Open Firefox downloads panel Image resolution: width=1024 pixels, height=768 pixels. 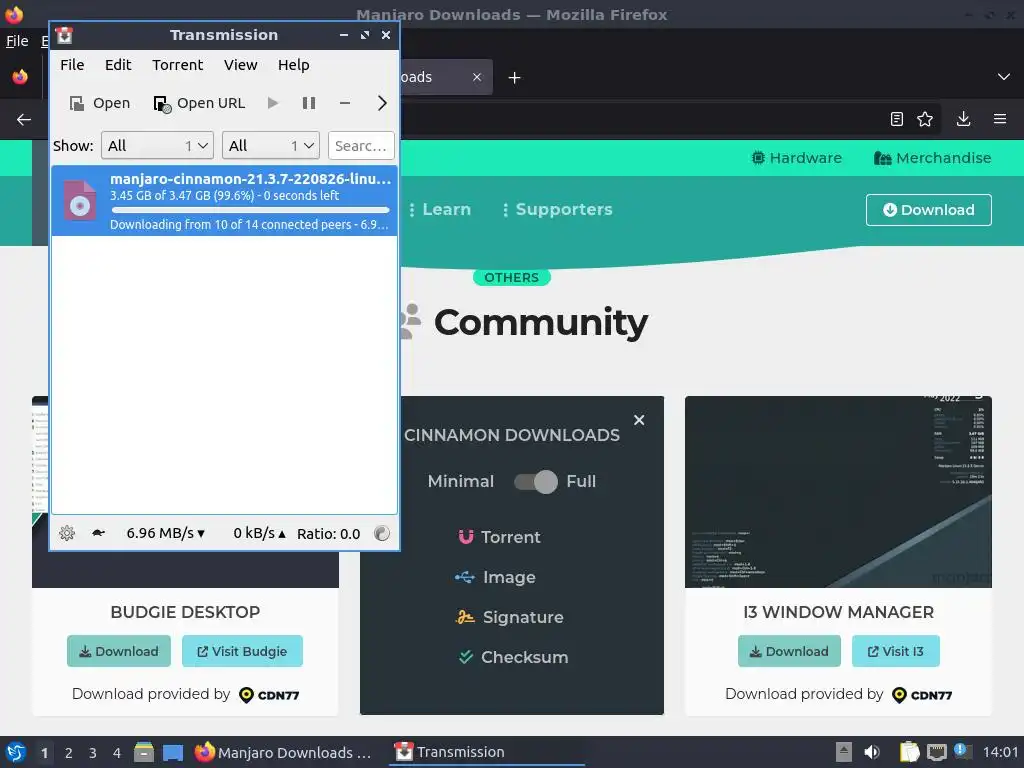click(x=963, y=119)
